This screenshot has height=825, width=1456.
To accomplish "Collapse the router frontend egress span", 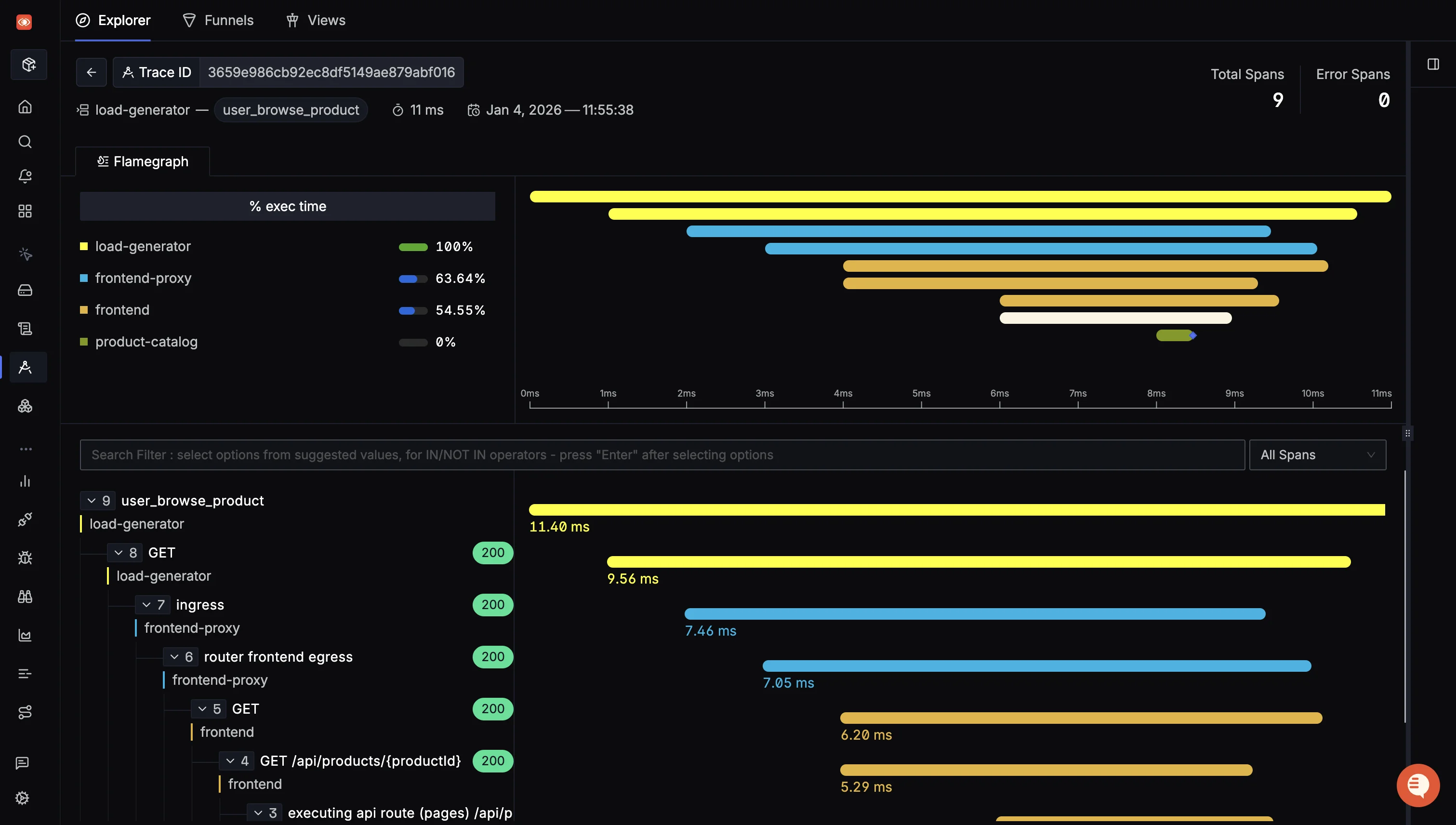I will point(174,657).
